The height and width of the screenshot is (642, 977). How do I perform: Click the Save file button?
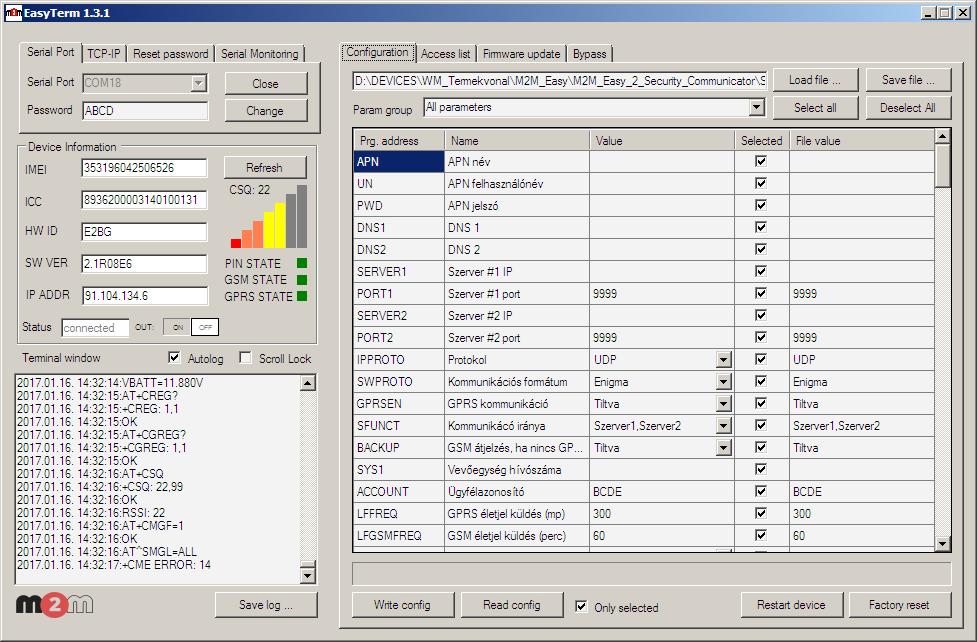point(908,80)
